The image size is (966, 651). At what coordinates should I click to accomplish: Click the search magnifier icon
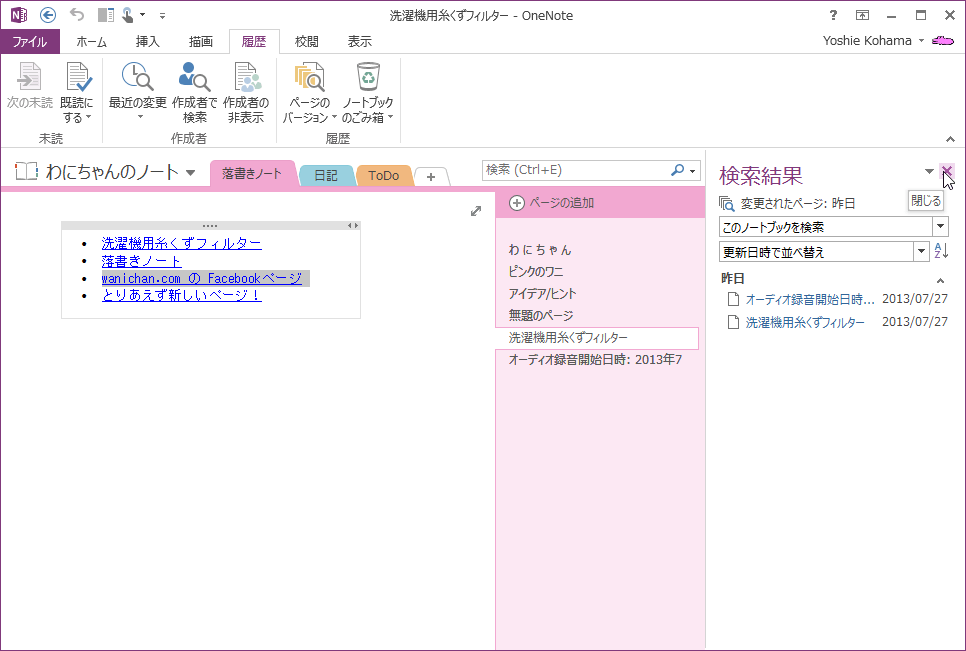(678, 170)
